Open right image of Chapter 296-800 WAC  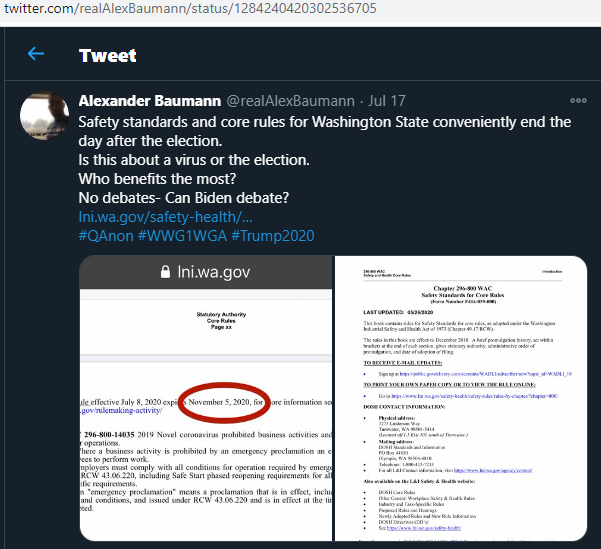coord(461,398)
